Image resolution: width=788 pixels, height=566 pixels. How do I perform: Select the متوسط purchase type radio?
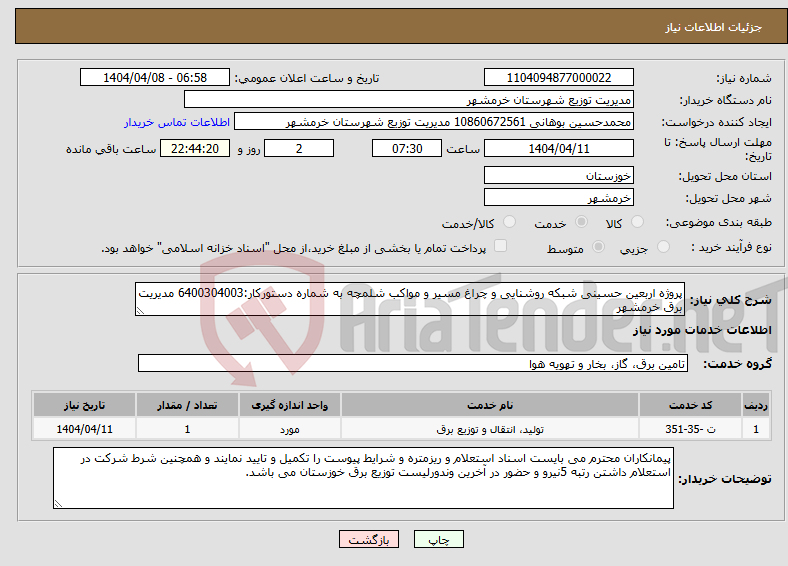click(x=599, y=246)
